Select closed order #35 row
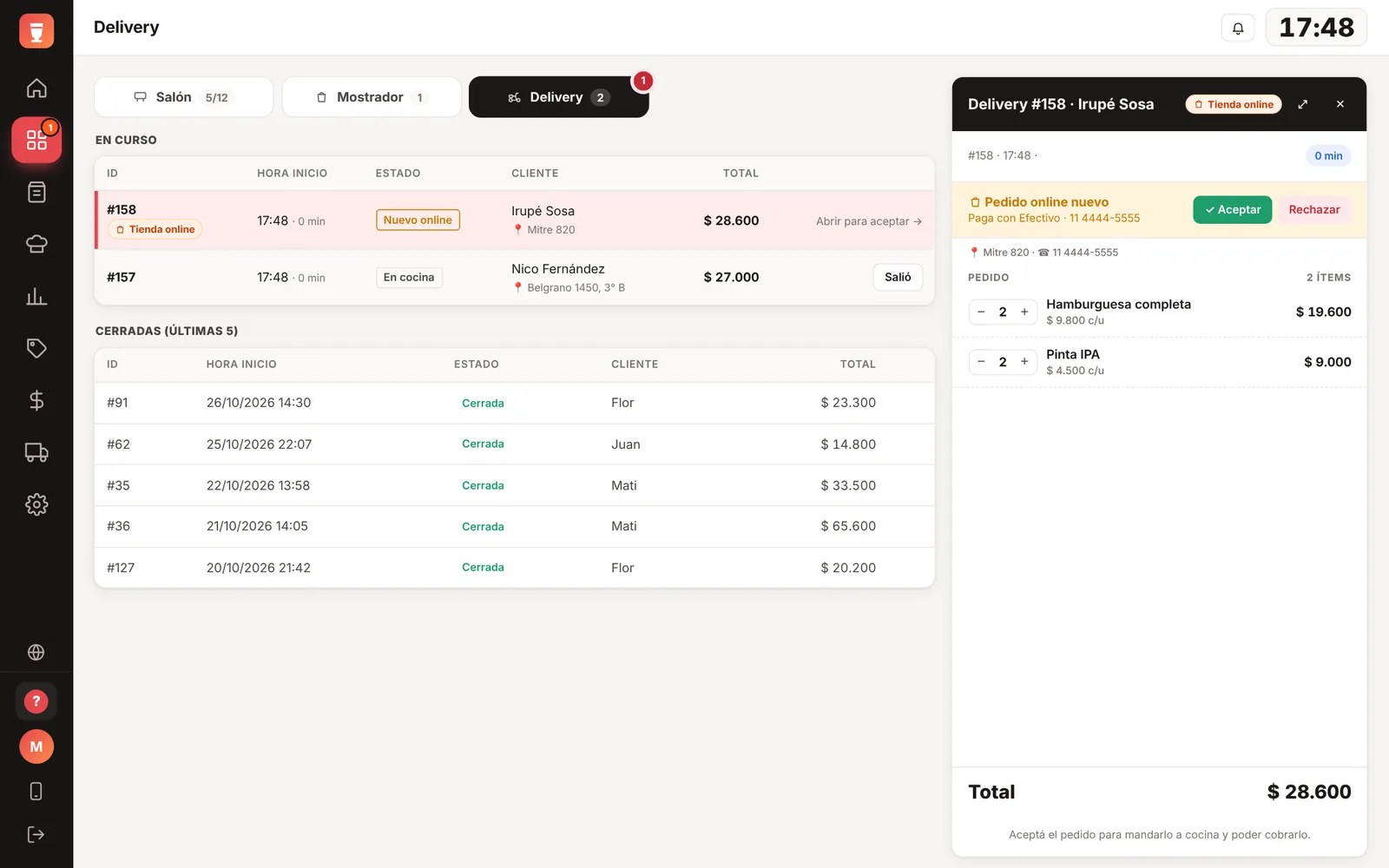 point(515,485)
